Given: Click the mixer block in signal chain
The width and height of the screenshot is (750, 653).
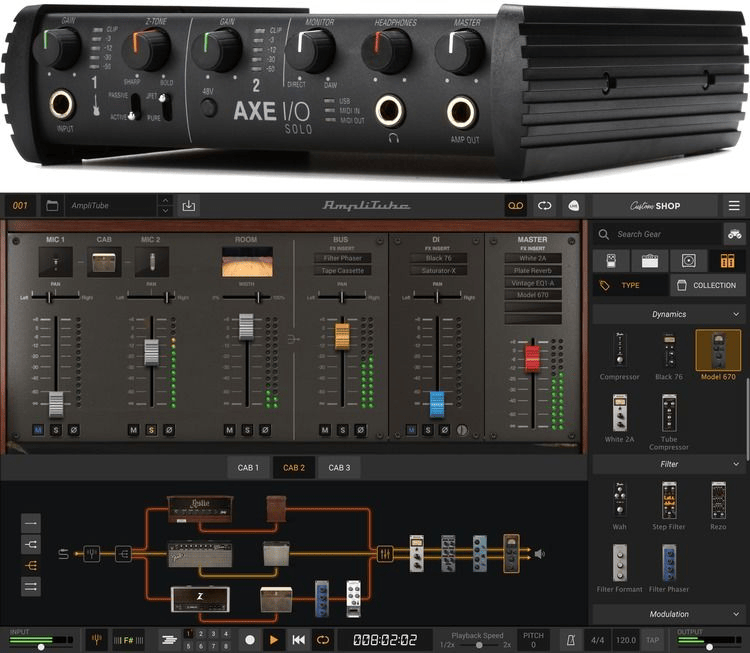Looking at the screenshot, I should pos(385,554).
